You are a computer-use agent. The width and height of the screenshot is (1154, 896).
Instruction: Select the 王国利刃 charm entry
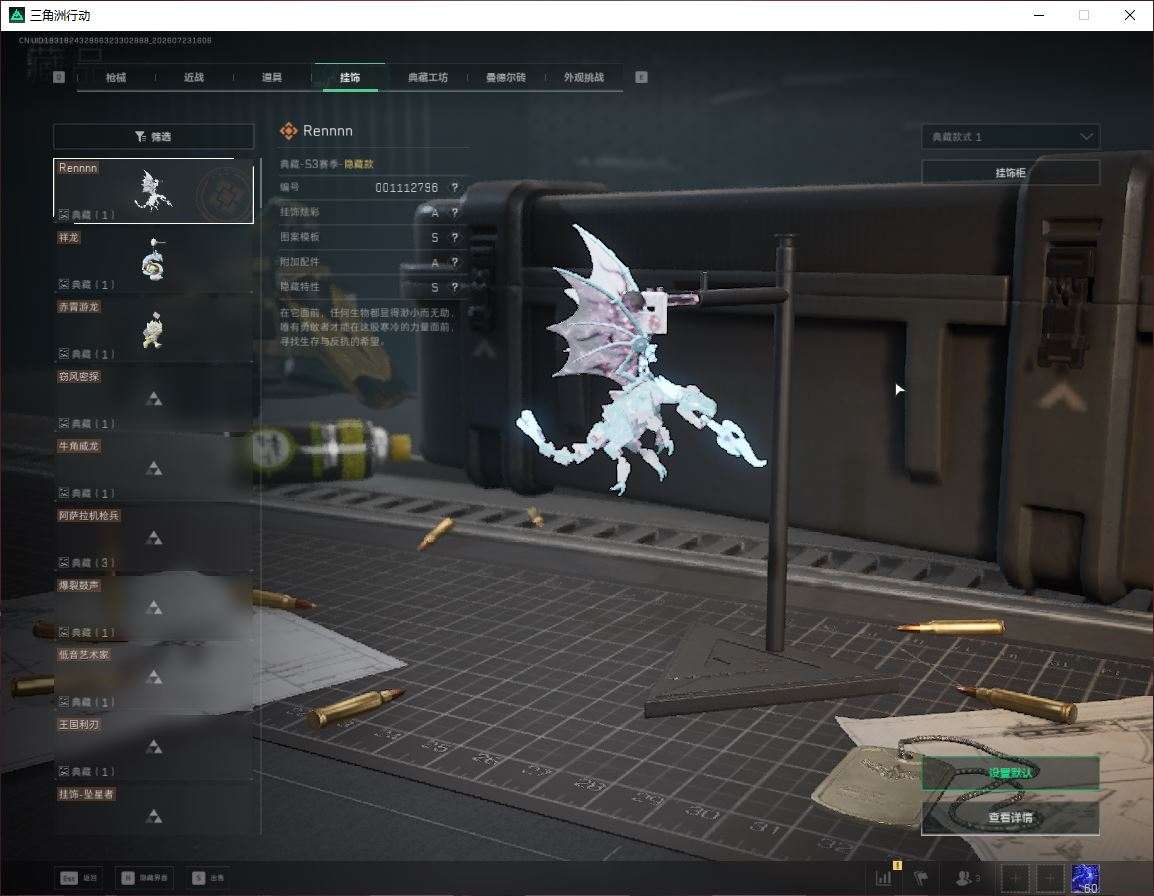coord(153,747)
